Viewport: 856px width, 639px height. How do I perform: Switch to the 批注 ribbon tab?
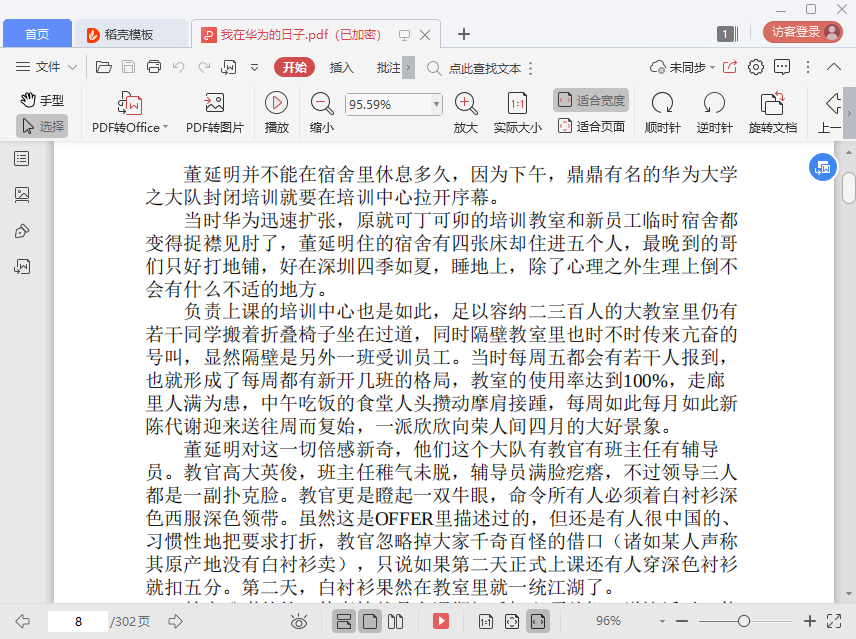pos(388,68)
